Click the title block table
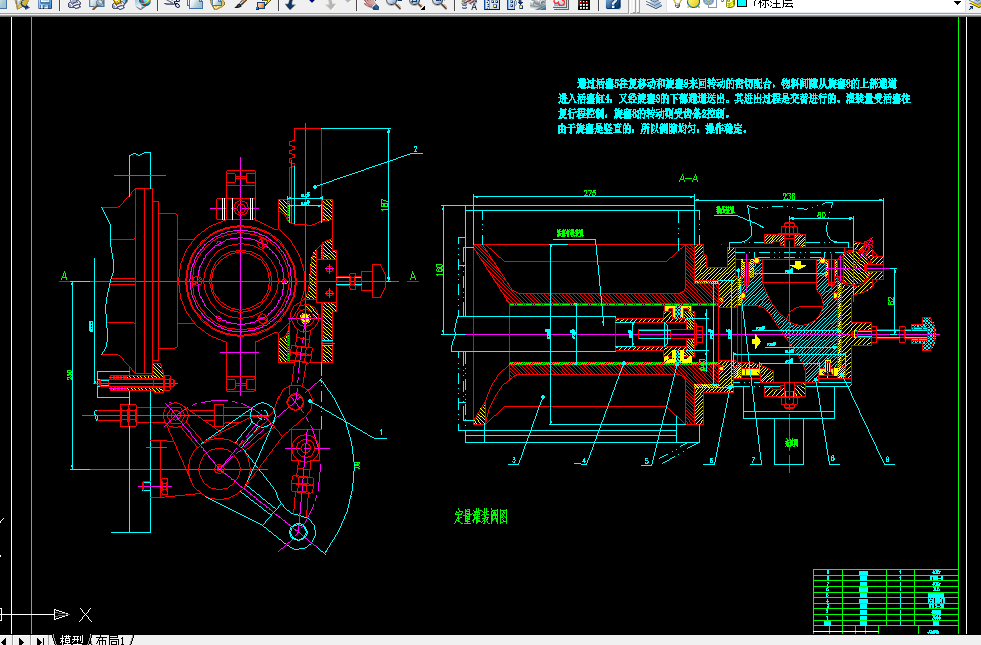The width and height of the screenshot is (981, 645). click(885, 600)
